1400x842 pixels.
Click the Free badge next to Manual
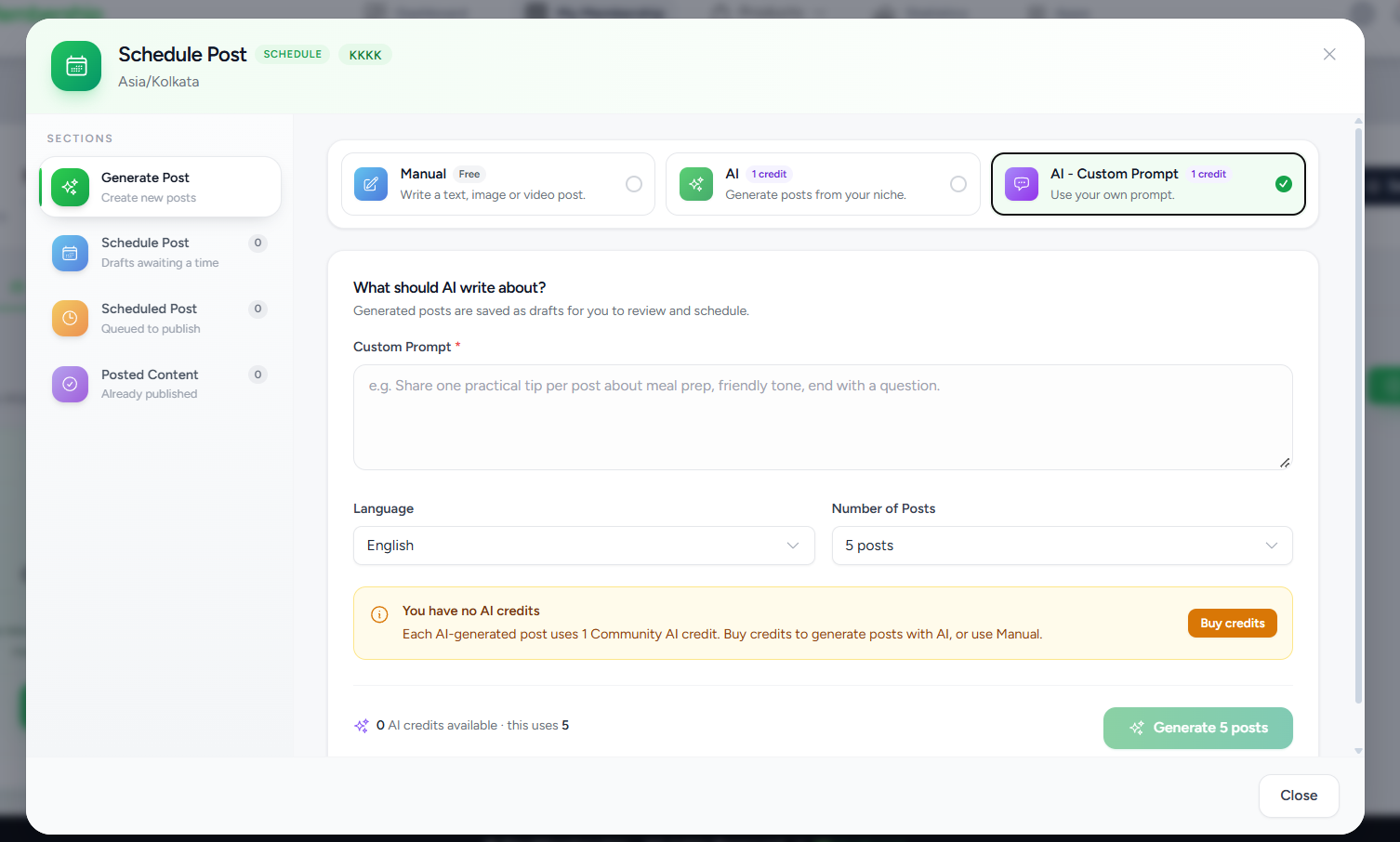pyautogui.click(x=469, y=174)
